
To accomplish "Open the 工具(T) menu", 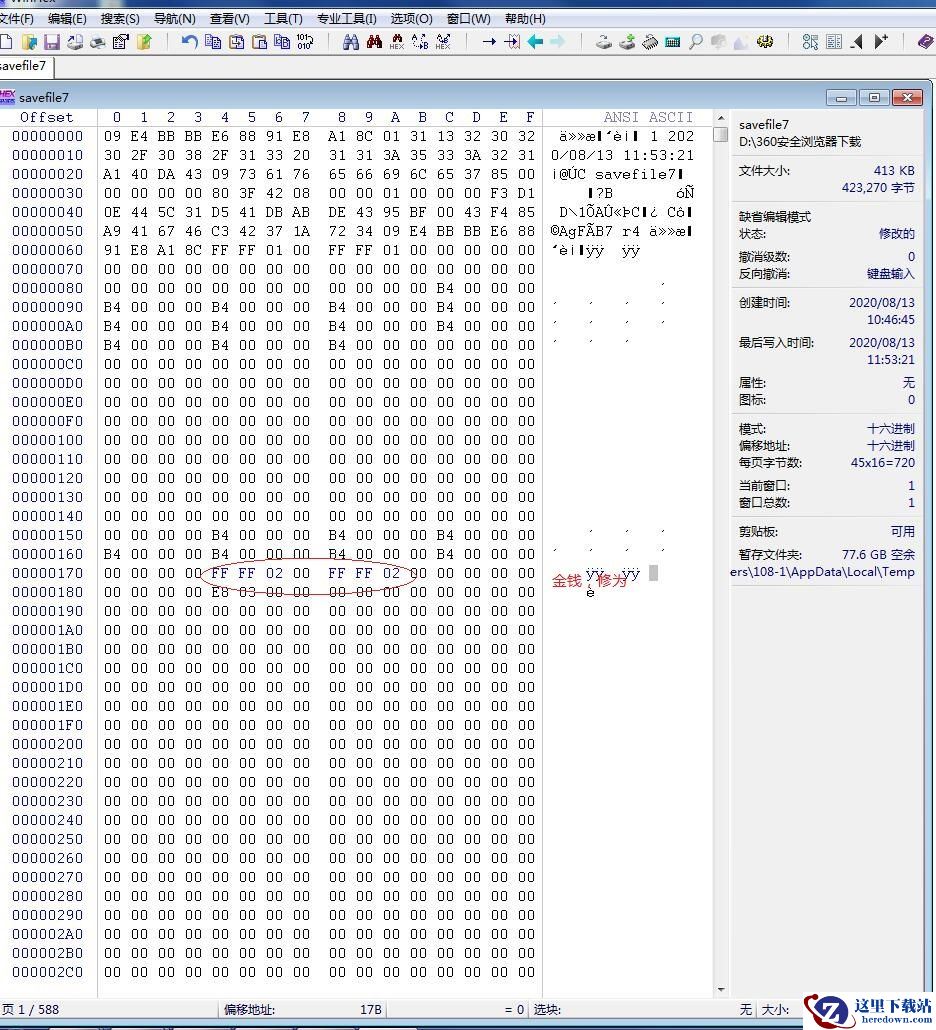I will click(x=283, y=18).
